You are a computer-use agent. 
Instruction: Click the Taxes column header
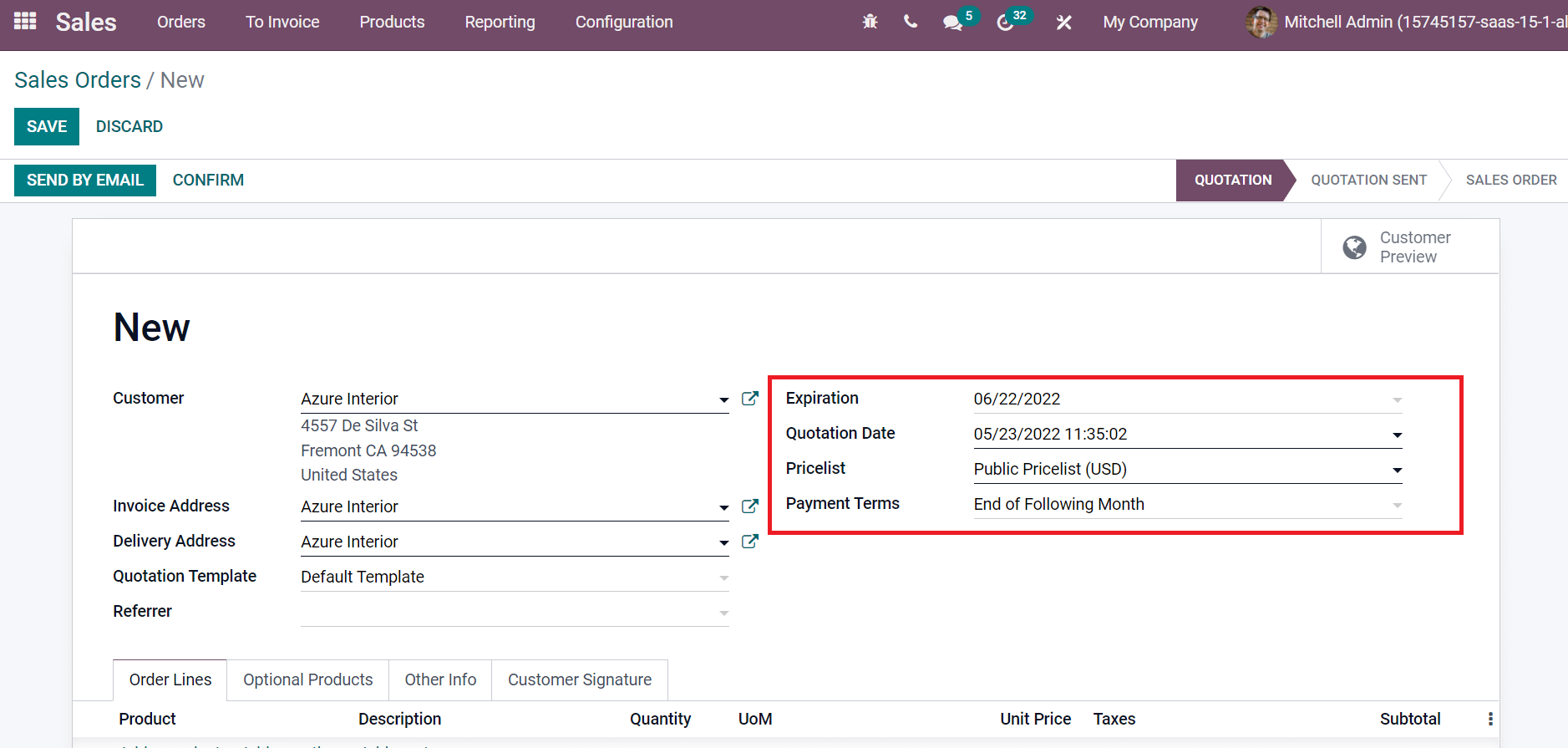(x=1114, y=719)
